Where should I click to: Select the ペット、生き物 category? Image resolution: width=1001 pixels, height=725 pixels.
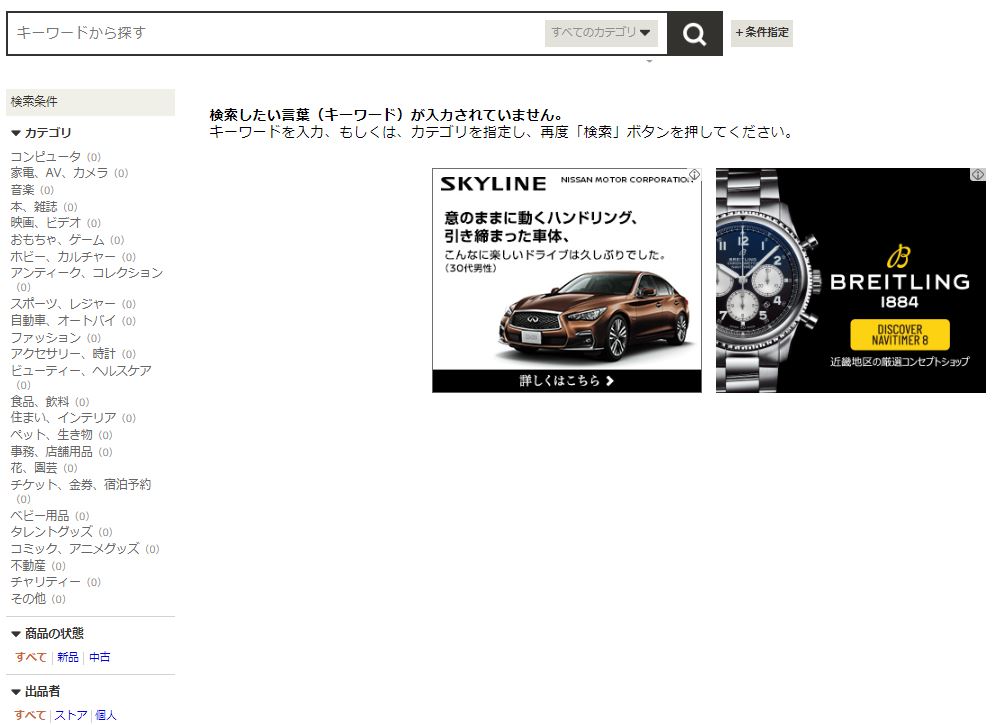pos(51,435)
